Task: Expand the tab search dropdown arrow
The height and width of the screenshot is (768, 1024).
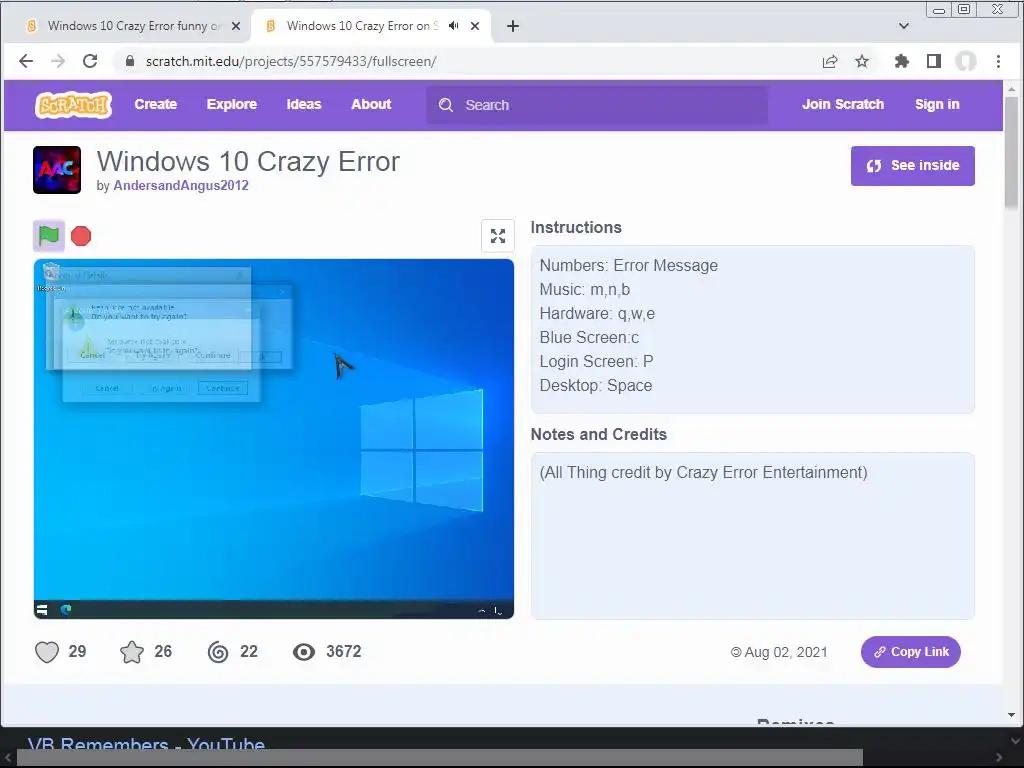Action: (x=904, y=26)
